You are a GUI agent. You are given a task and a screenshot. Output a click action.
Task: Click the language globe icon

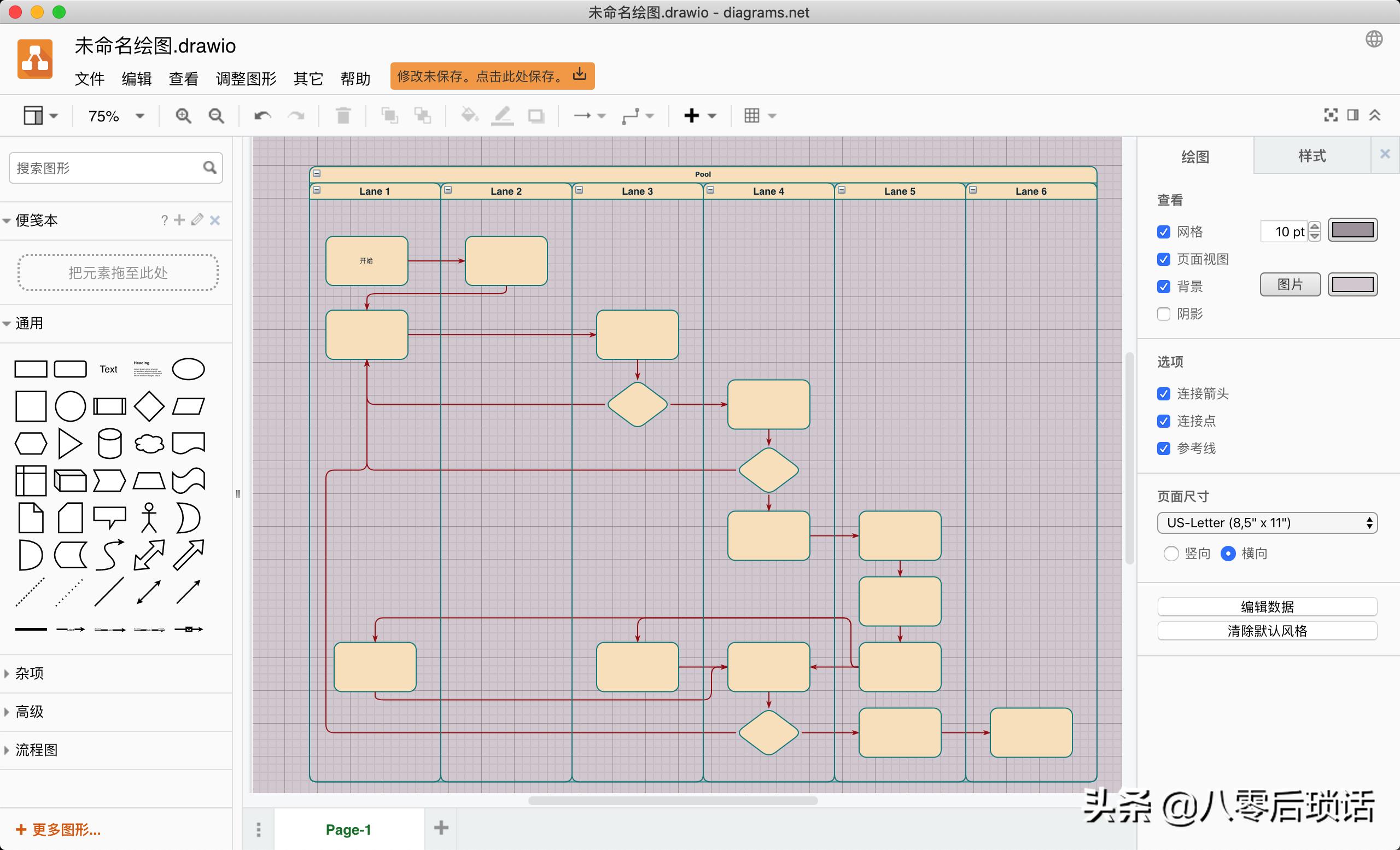pos(1374,39)
